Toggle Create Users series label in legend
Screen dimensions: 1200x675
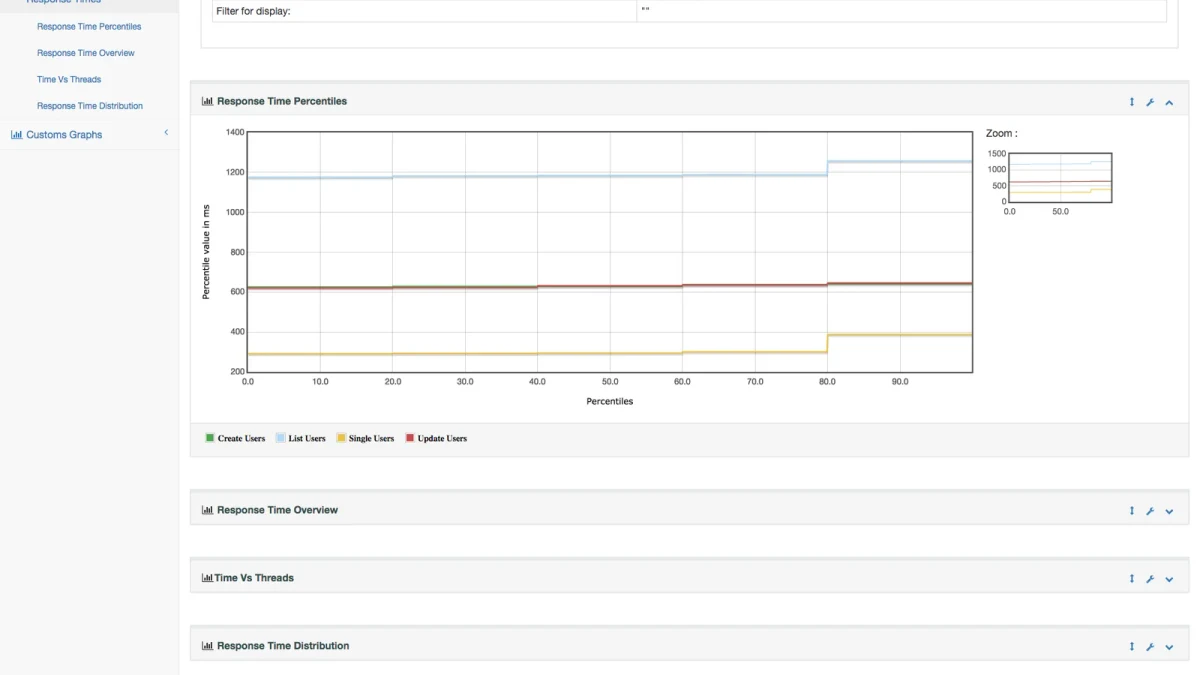click(241, 438)
